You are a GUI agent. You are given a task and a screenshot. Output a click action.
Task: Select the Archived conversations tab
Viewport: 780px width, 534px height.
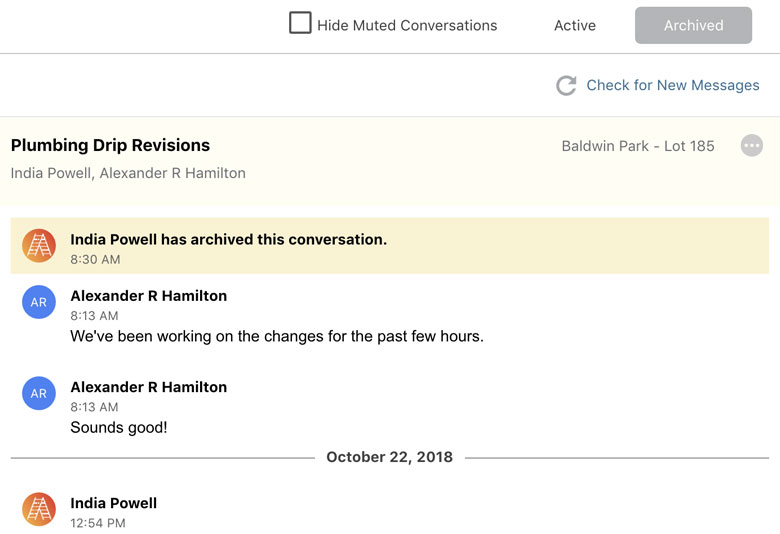click(693, 26)
